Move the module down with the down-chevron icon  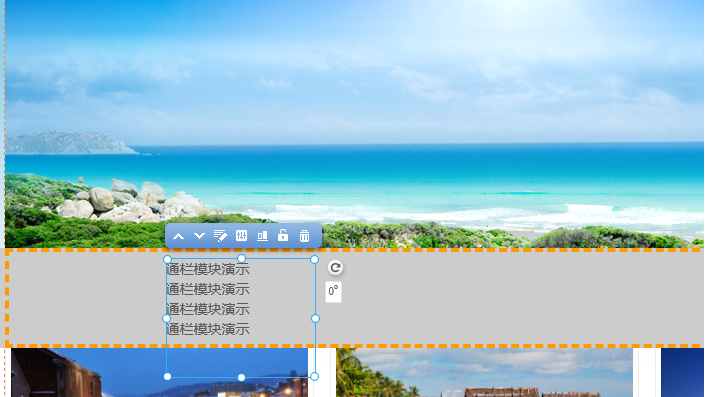click(x=199, y=236)
